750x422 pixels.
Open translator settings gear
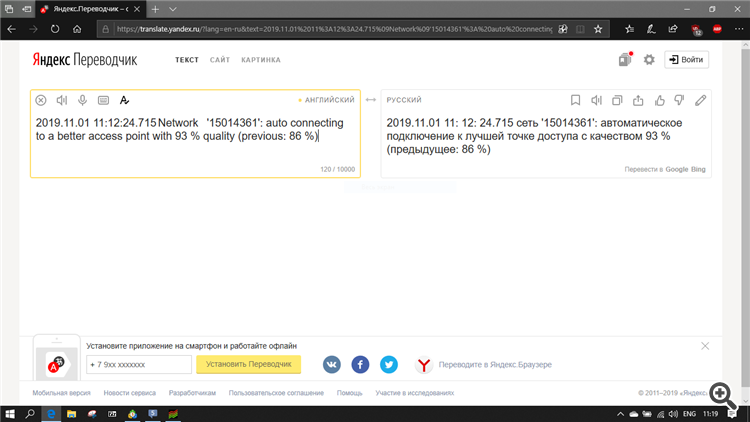pos(649,60)
